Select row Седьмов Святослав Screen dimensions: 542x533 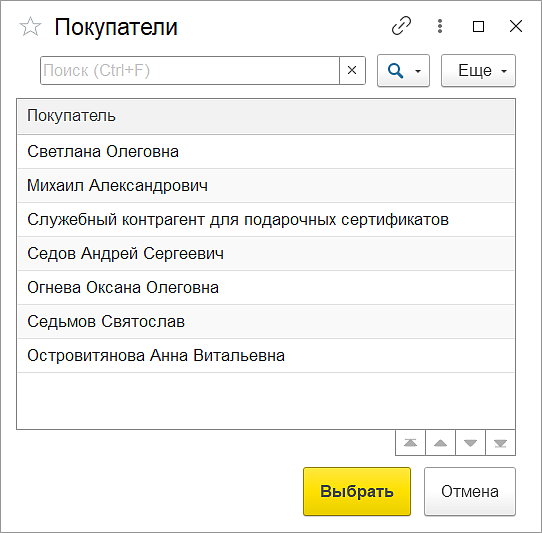[266, 321]
